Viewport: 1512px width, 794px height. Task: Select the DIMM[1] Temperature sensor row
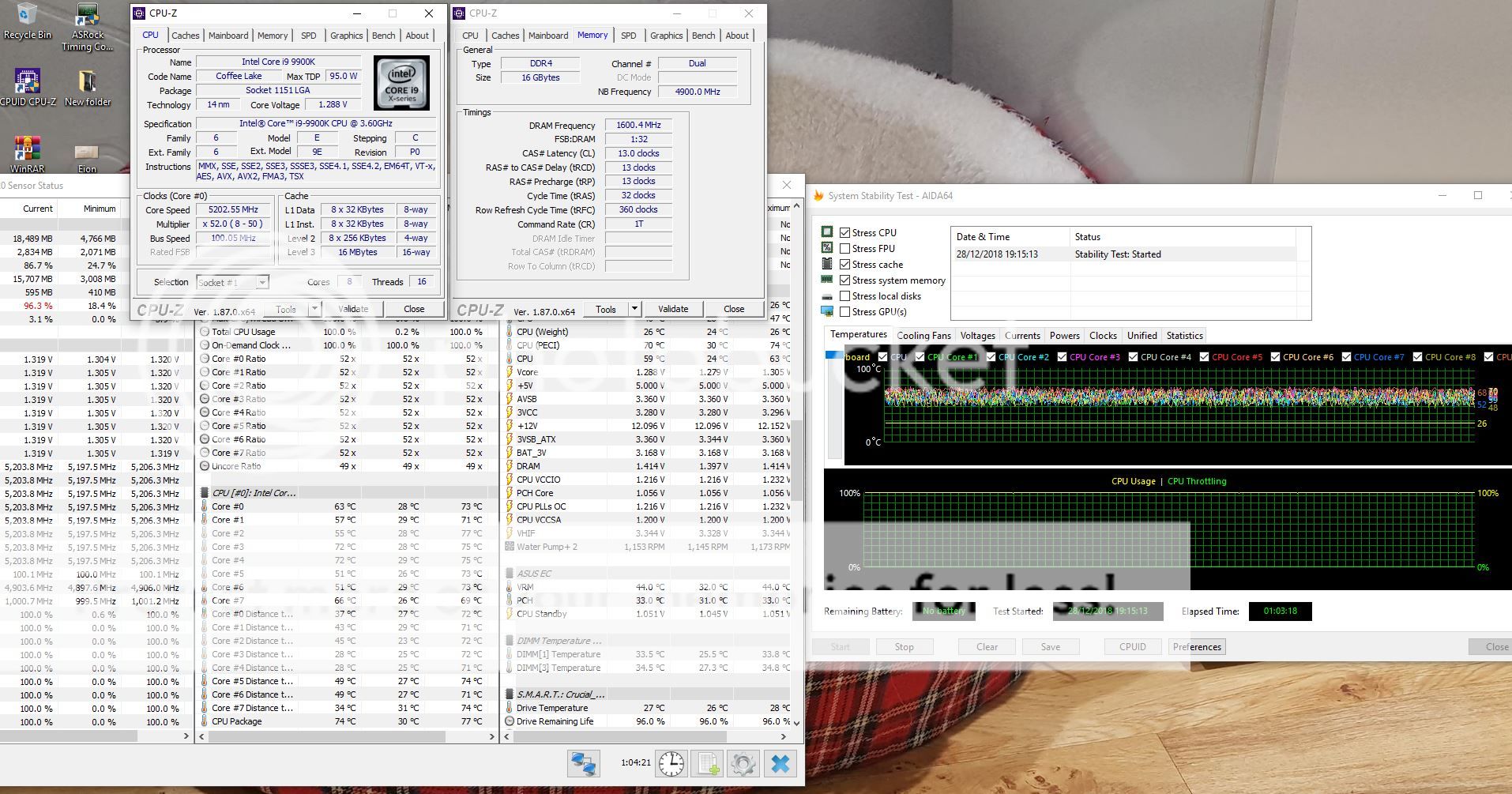coord(648,654)
